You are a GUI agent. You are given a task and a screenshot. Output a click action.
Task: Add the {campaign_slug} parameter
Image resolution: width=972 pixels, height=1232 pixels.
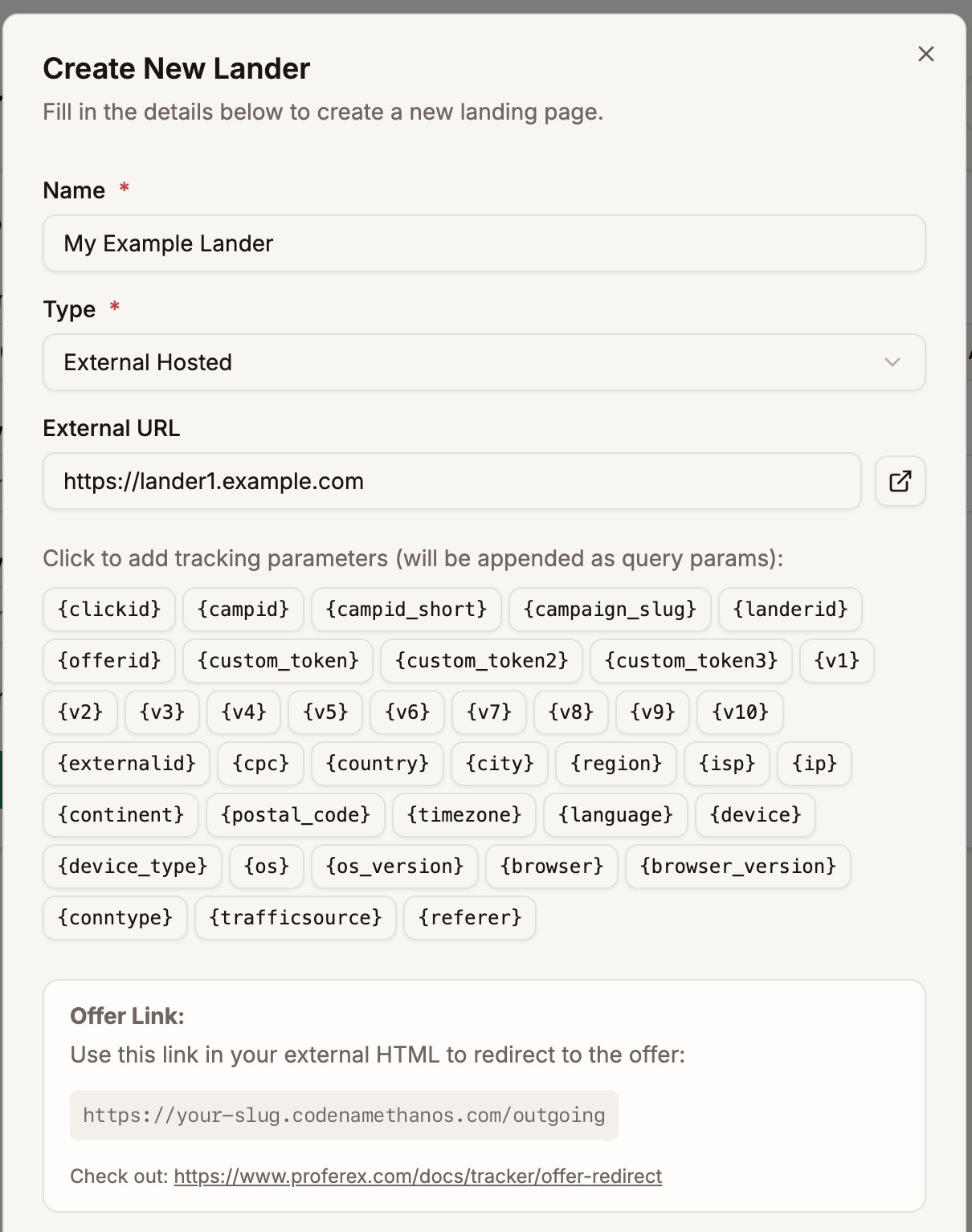point(610,609)
